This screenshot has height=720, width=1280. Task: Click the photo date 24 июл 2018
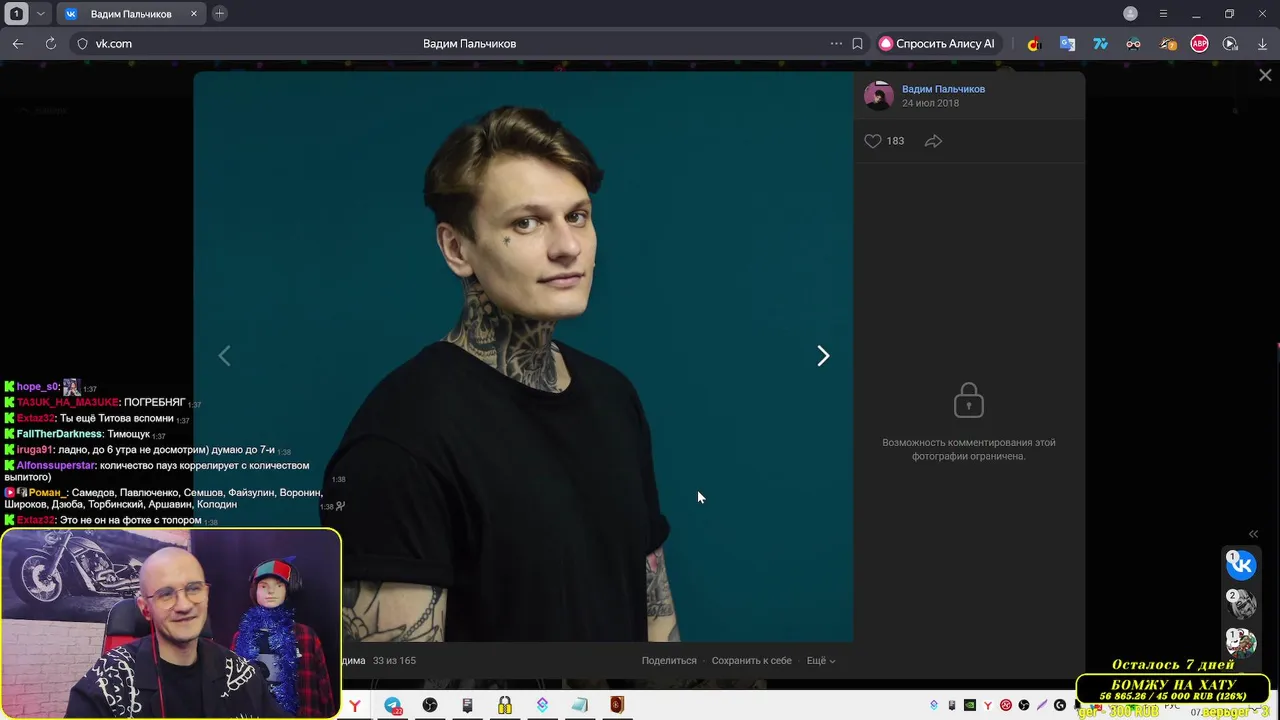click(x=930, y=103)
